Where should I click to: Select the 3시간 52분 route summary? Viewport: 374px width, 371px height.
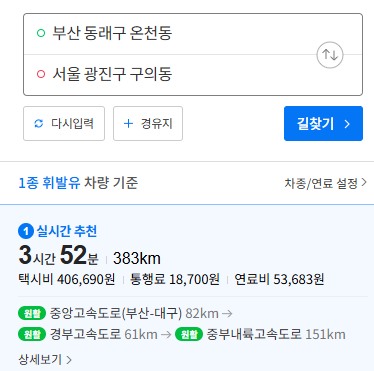(58, 255)
